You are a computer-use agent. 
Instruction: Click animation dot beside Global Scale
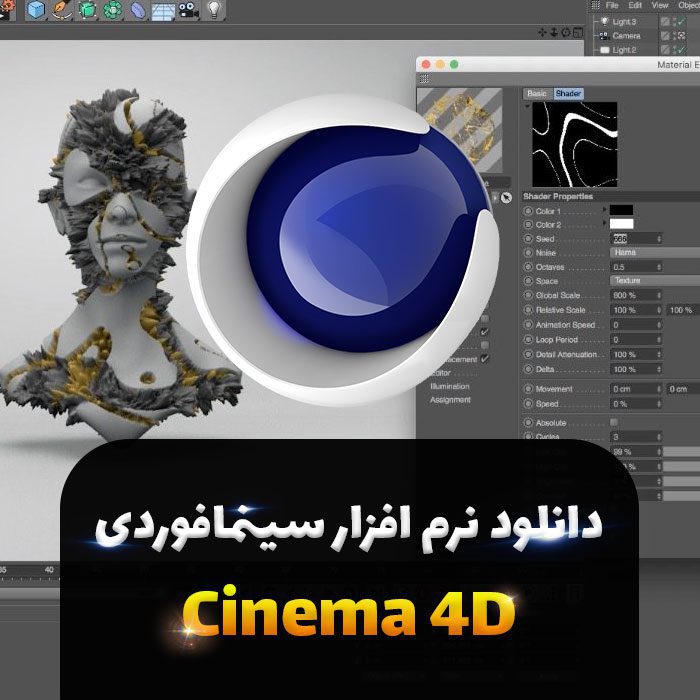pyautogui.click(x=528, y=295)
